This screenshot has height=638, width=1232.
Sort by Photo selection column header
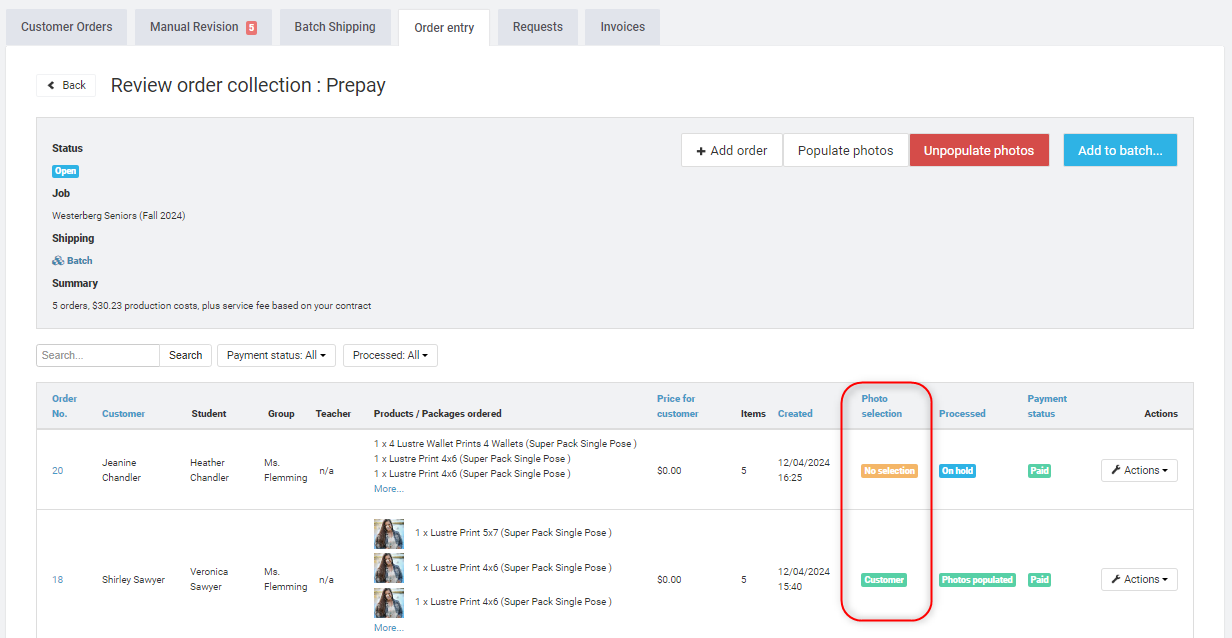coord(881,406)
